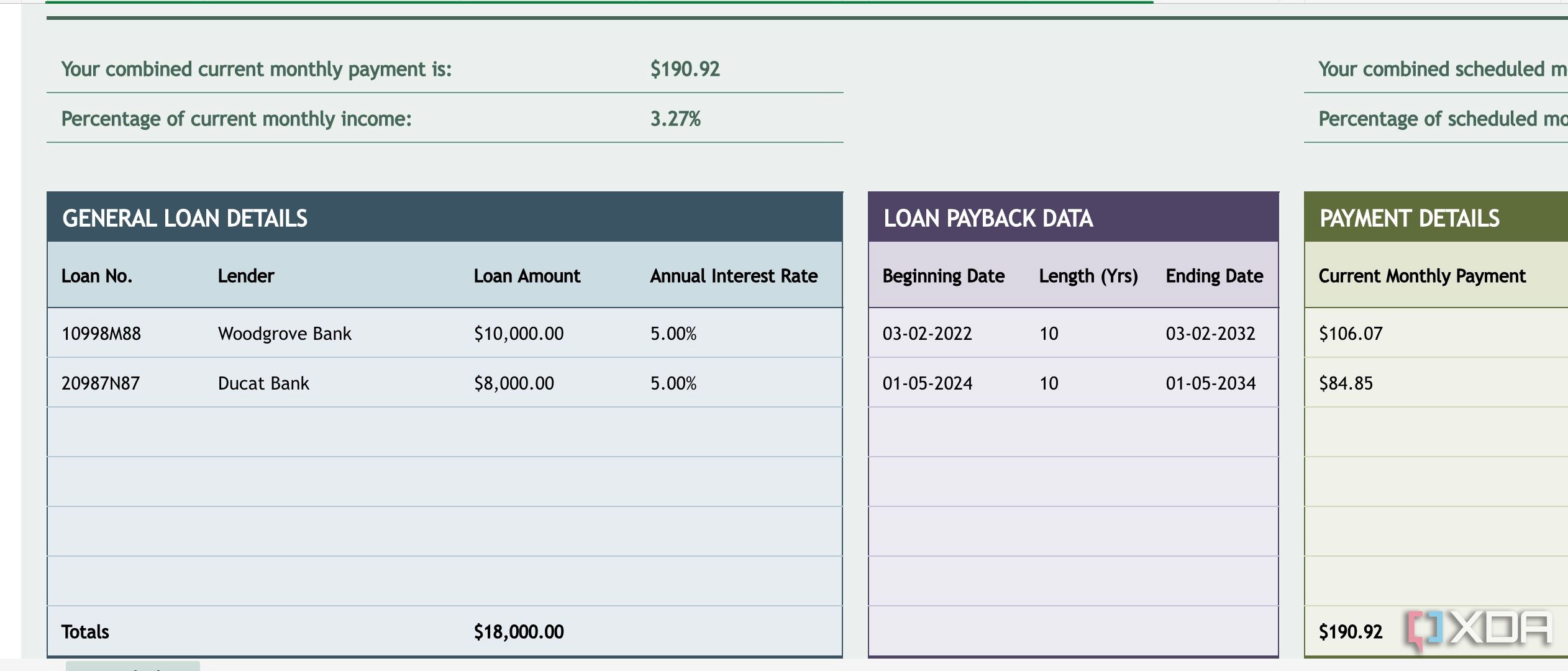Screen dimensions: 1568x671
Task: Click 'Your combined current monthly payment is' label
Action: click(257, 69)
